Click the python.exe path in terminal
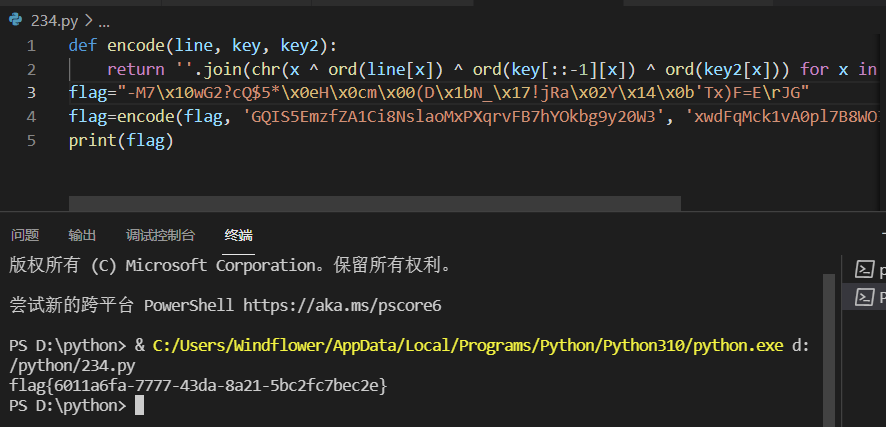 click(x=468, y=346)
